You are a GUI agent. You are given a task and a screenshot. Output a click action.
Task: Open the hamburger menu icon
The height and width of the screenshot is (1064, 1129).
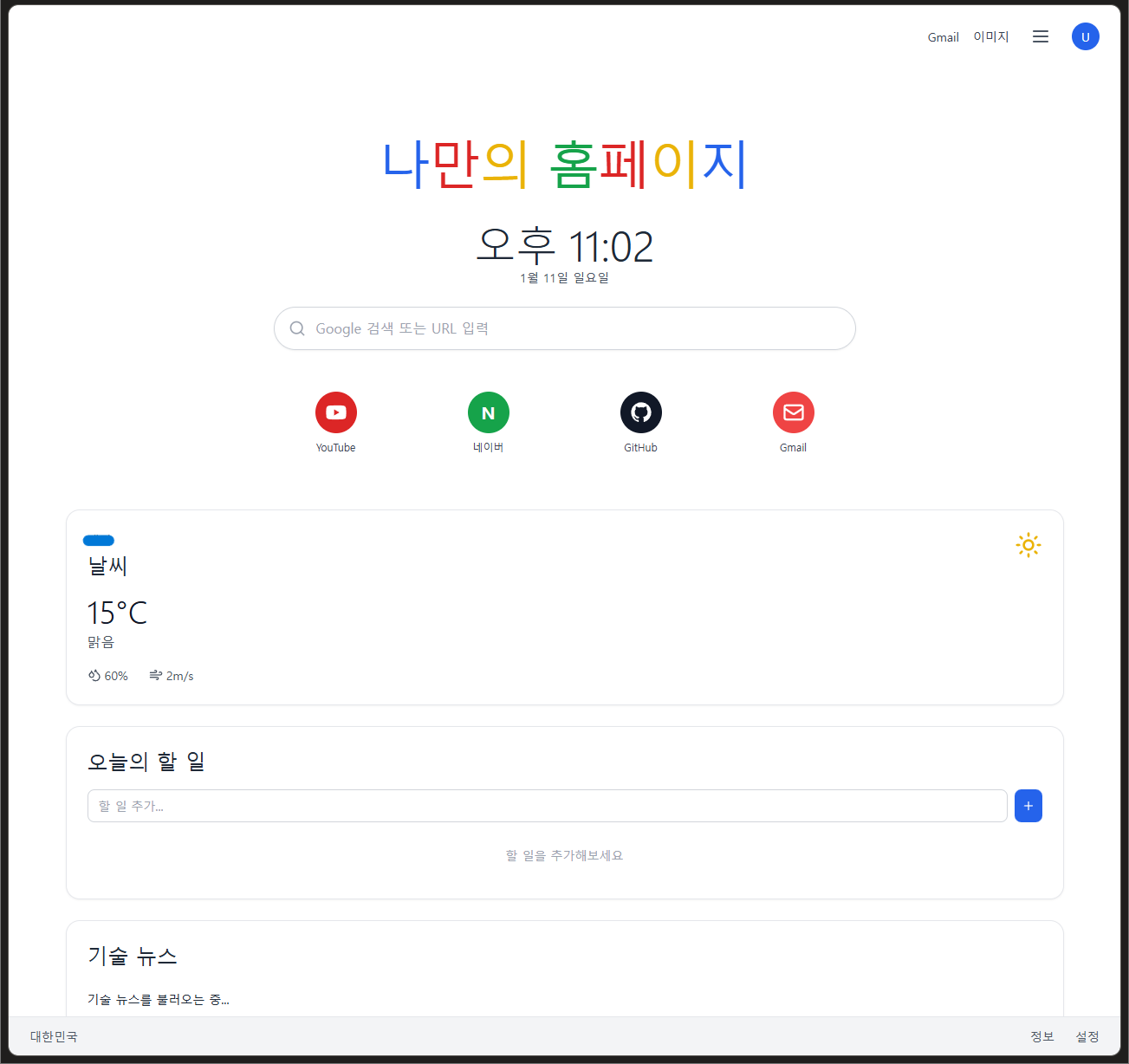click(x=1041, y=36)
